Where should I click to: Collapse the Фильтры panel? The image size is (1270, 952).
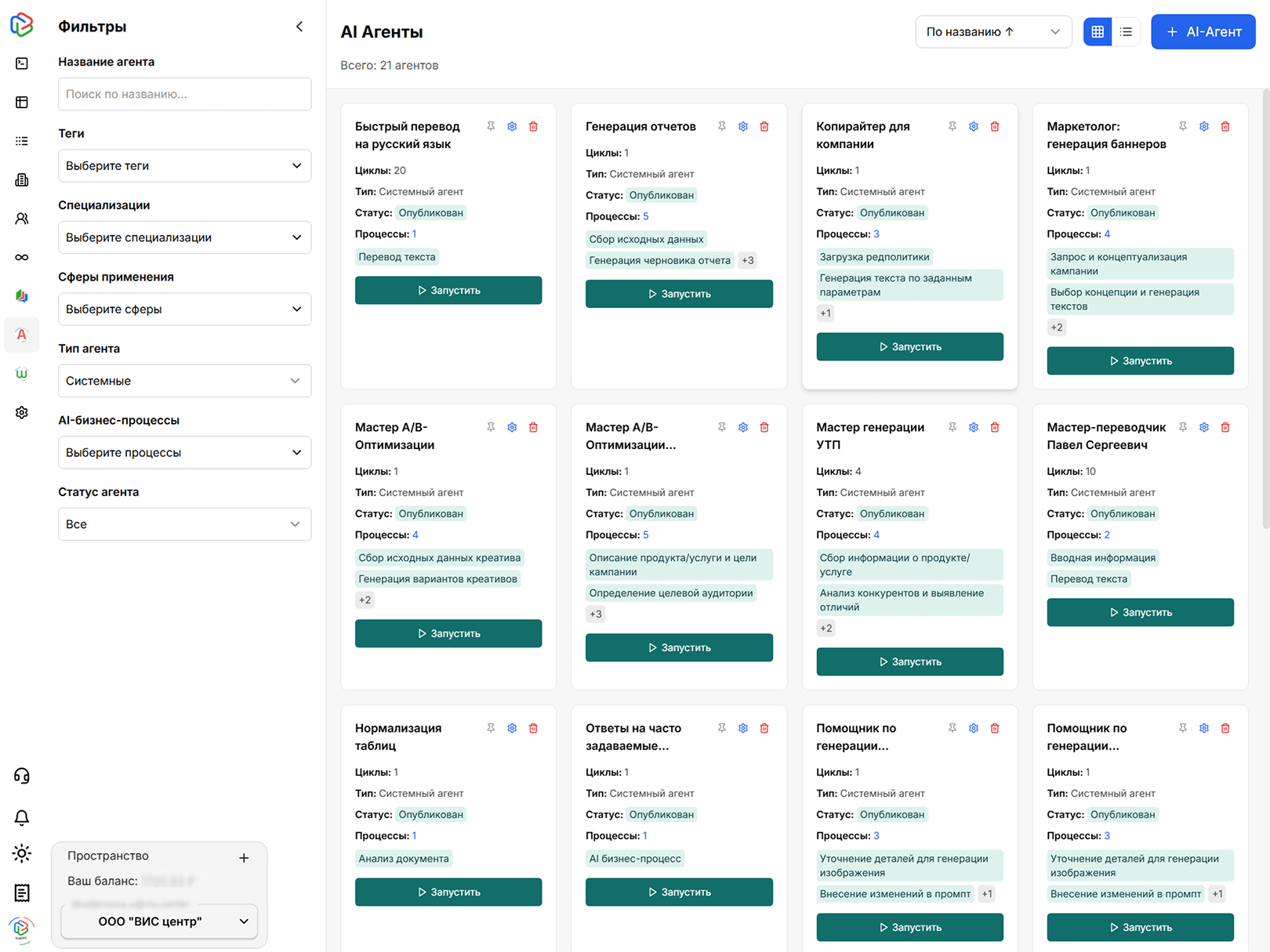pyautogui.click(x=299, y=27)
